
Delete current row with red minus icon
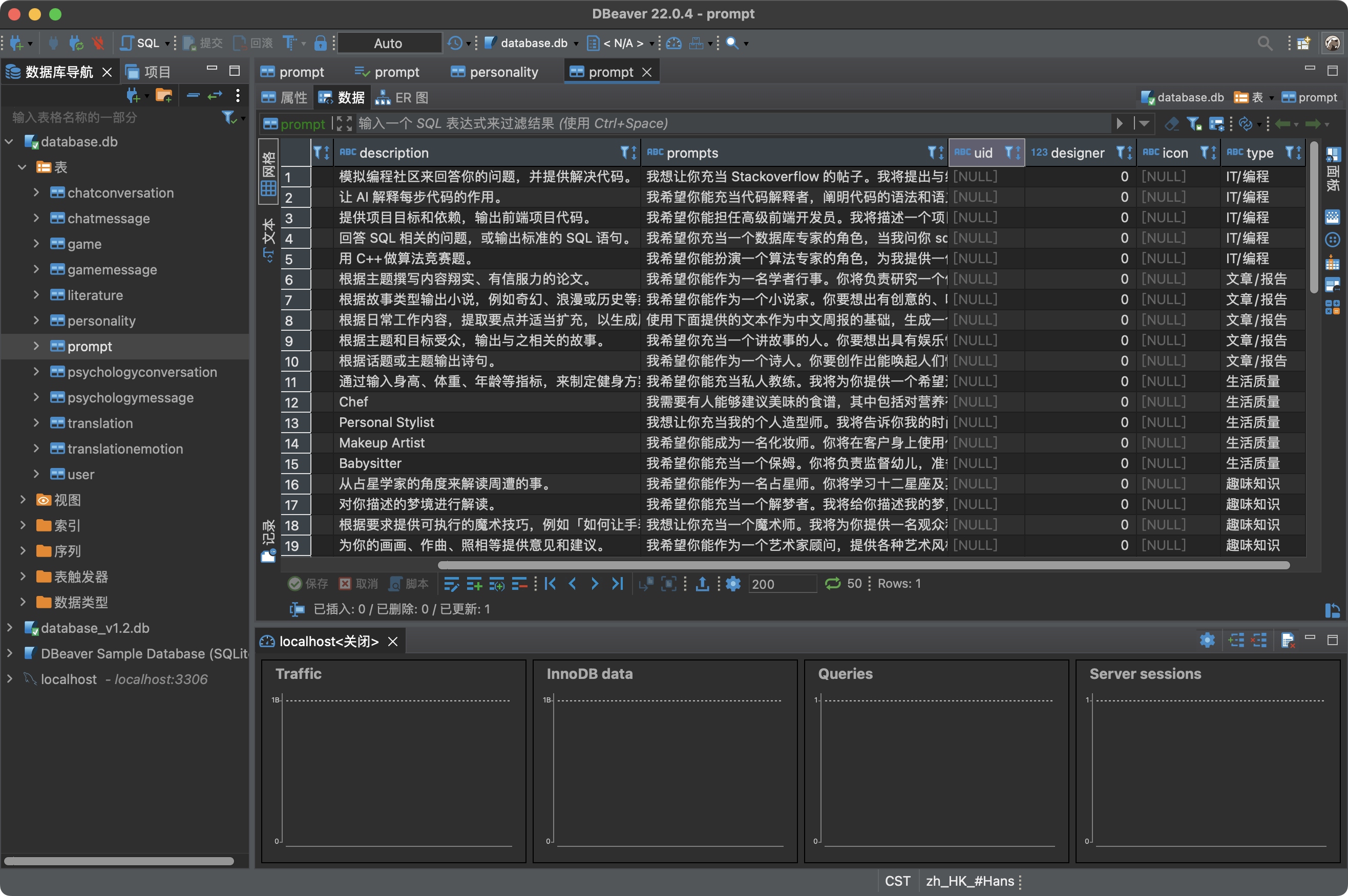tap(519, 584)
